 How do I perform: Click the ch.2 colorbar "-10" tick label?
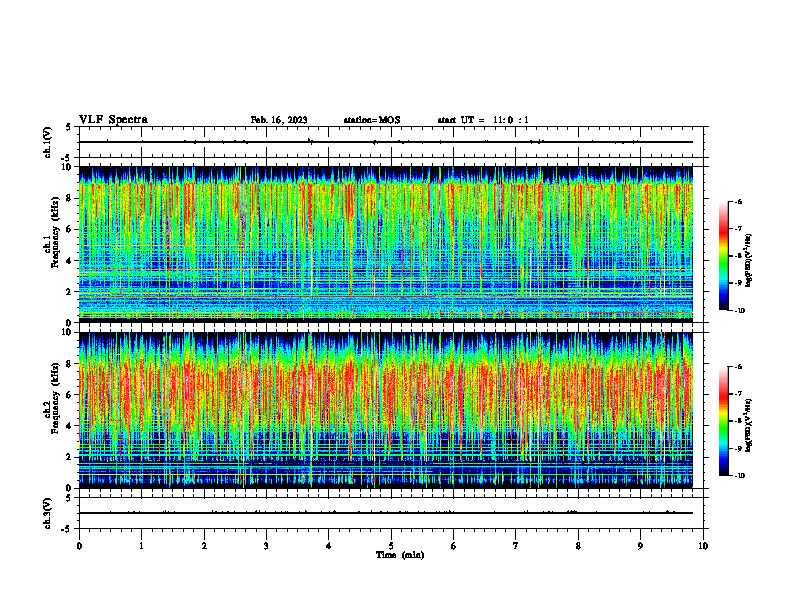[x=739, y=476]
